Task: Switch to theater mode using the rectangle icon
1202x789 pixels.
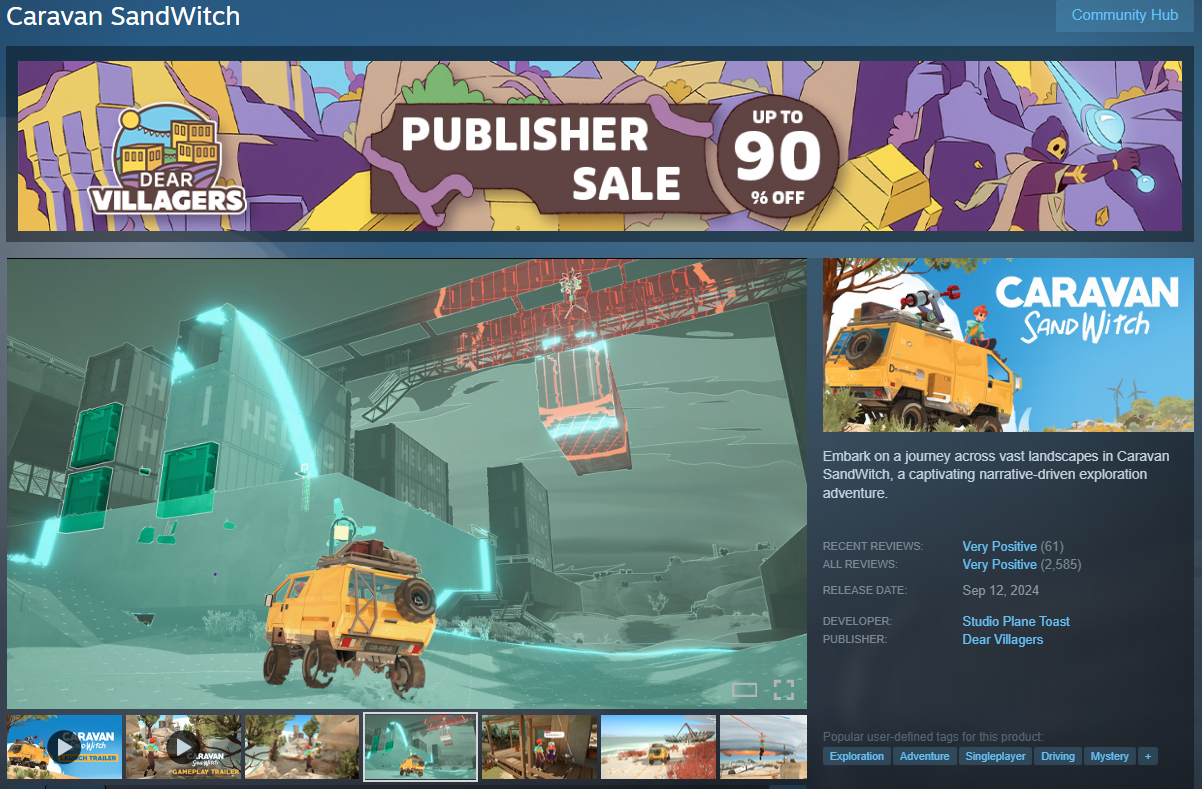Action: tap(745, 689)
